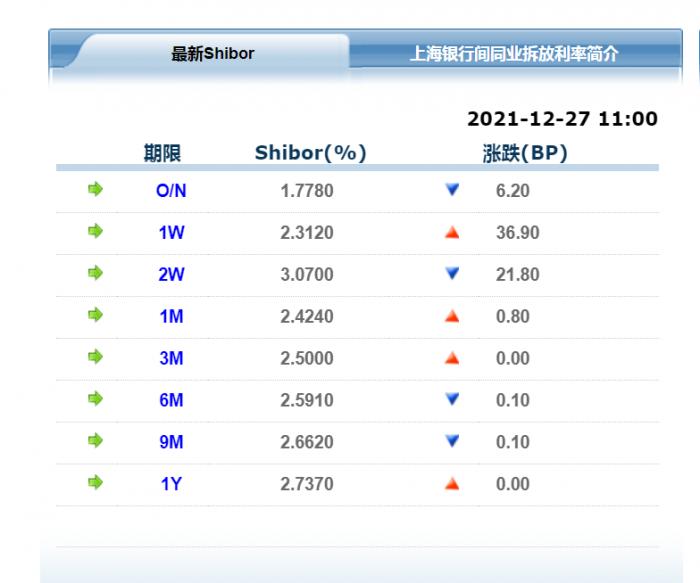Click the 涨跌(BP) column header
Image resolution: width=700 pixels, height=583 pixels.
(525, 153)
